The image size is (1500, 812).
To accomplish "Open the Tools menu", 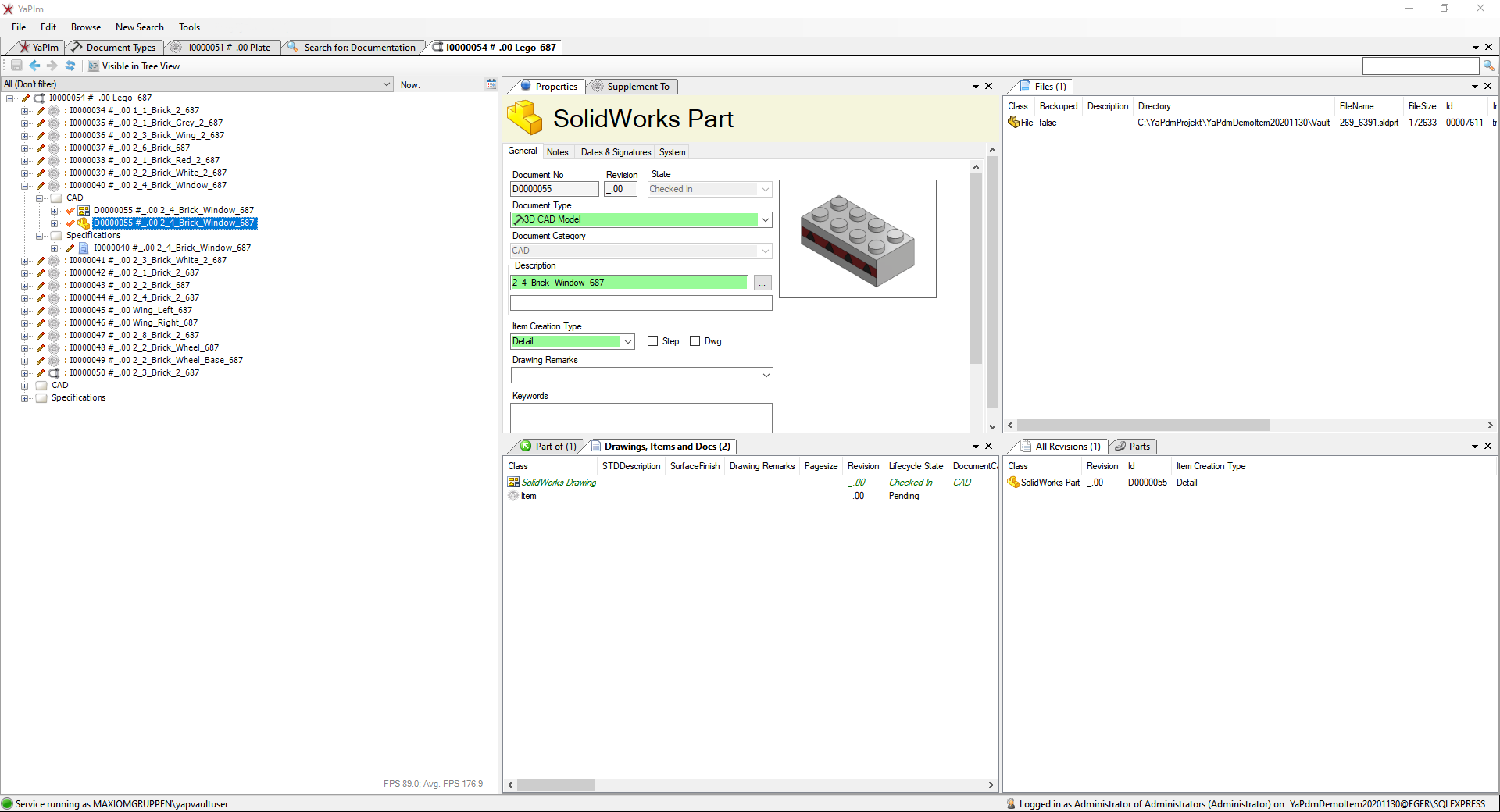I will [x=189, y=27].
